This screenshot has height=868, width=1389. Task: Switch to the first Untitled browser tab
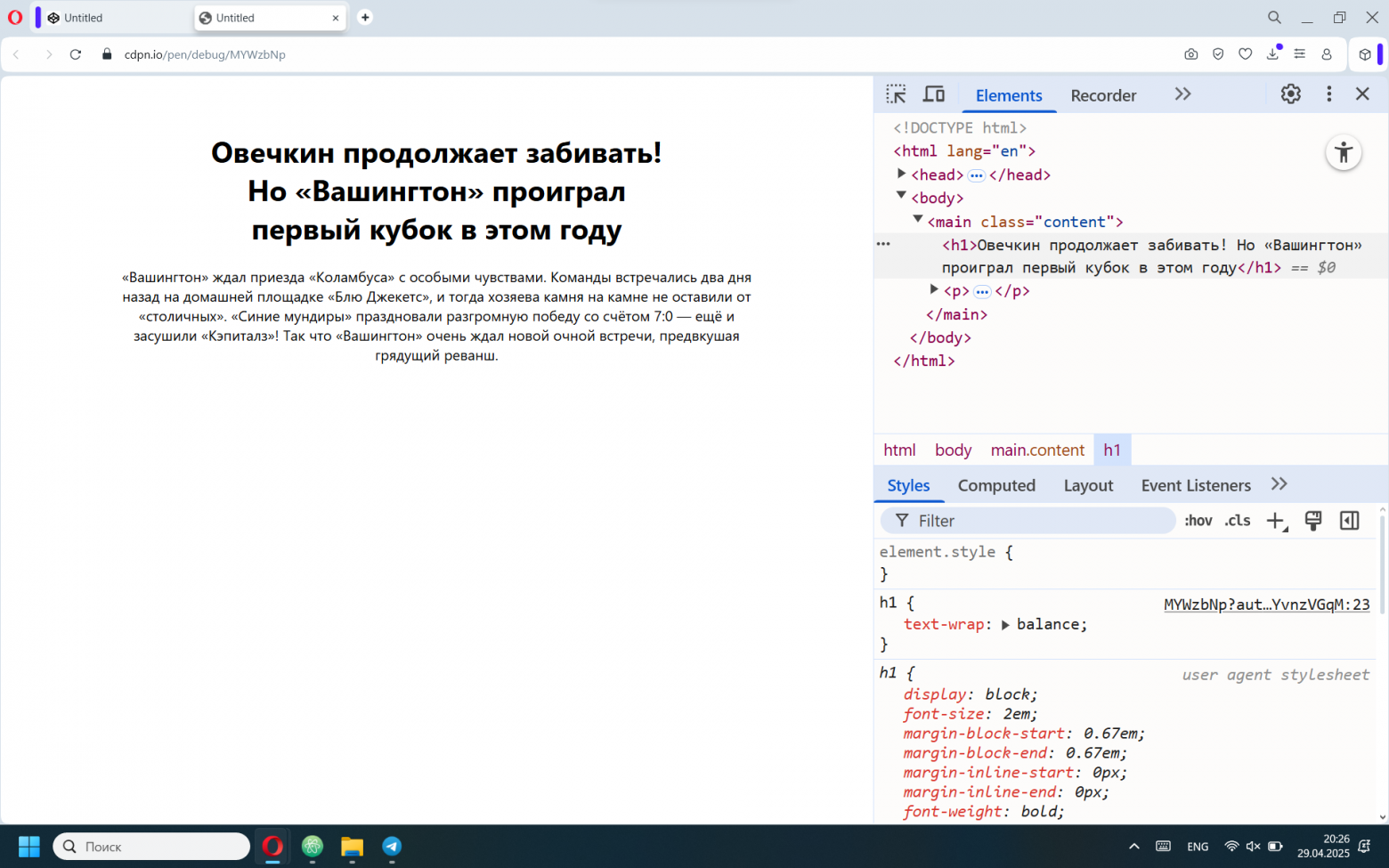click(x=113, y=18)
